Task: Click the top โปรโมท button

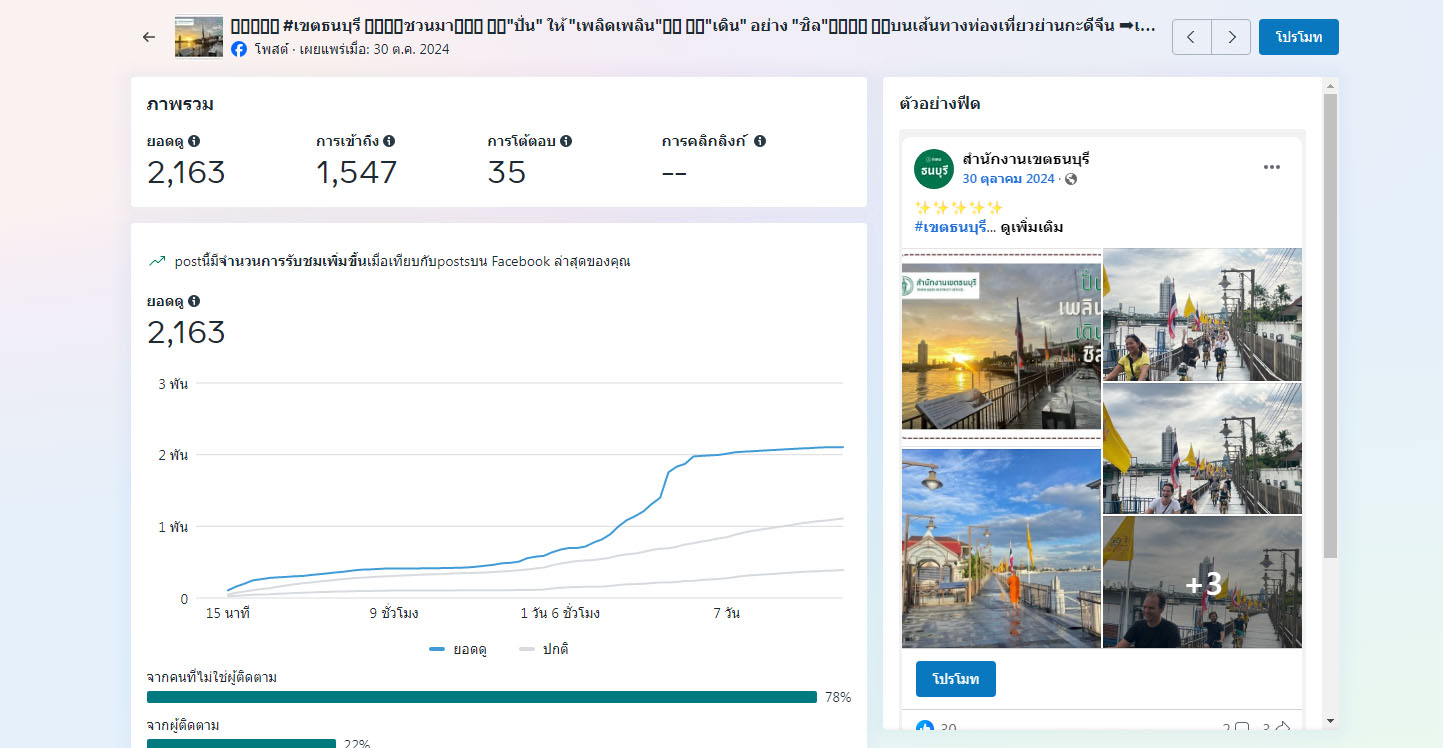Action: tap(1298, 37)
